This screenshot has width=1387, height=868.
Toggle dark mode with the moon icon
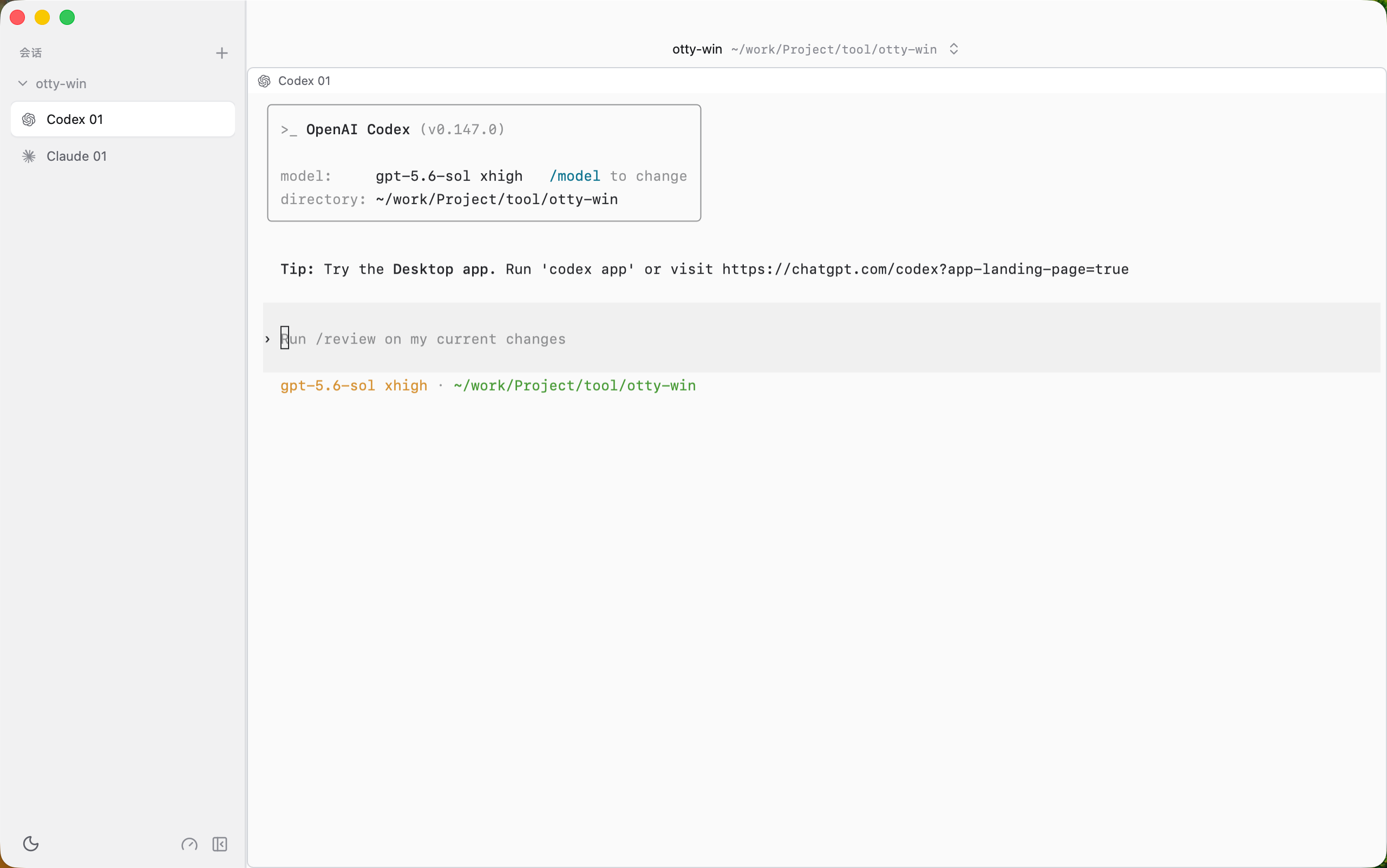point(31,843)
